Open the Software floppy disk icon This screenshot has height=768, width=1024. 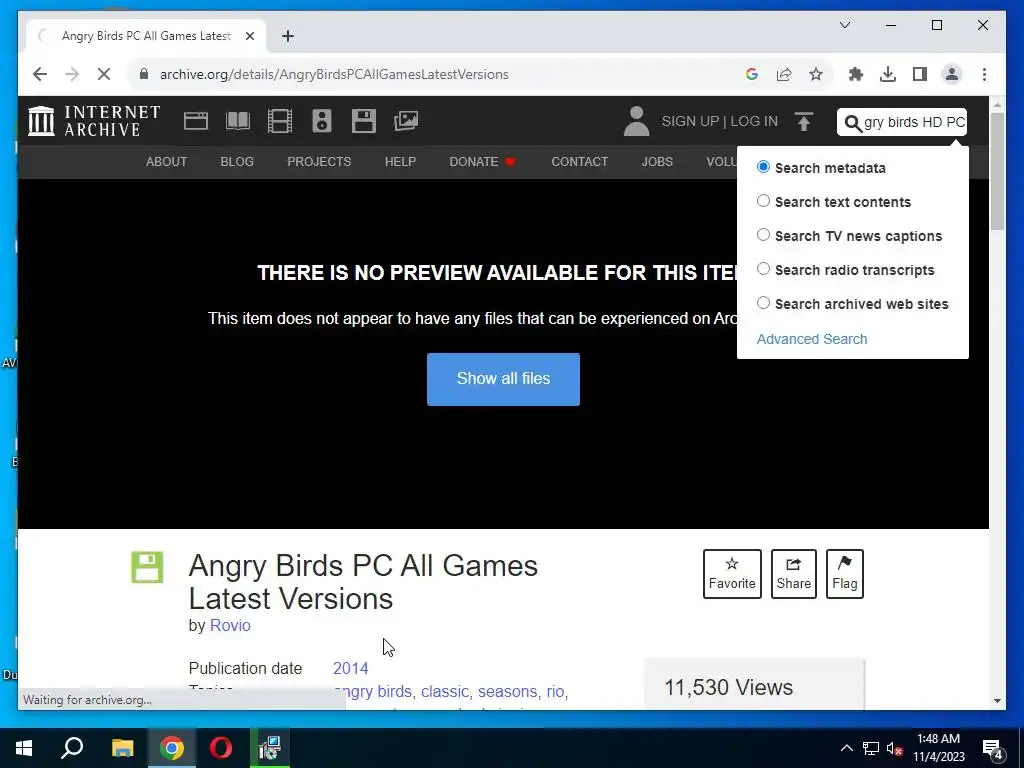click(363, 121)
